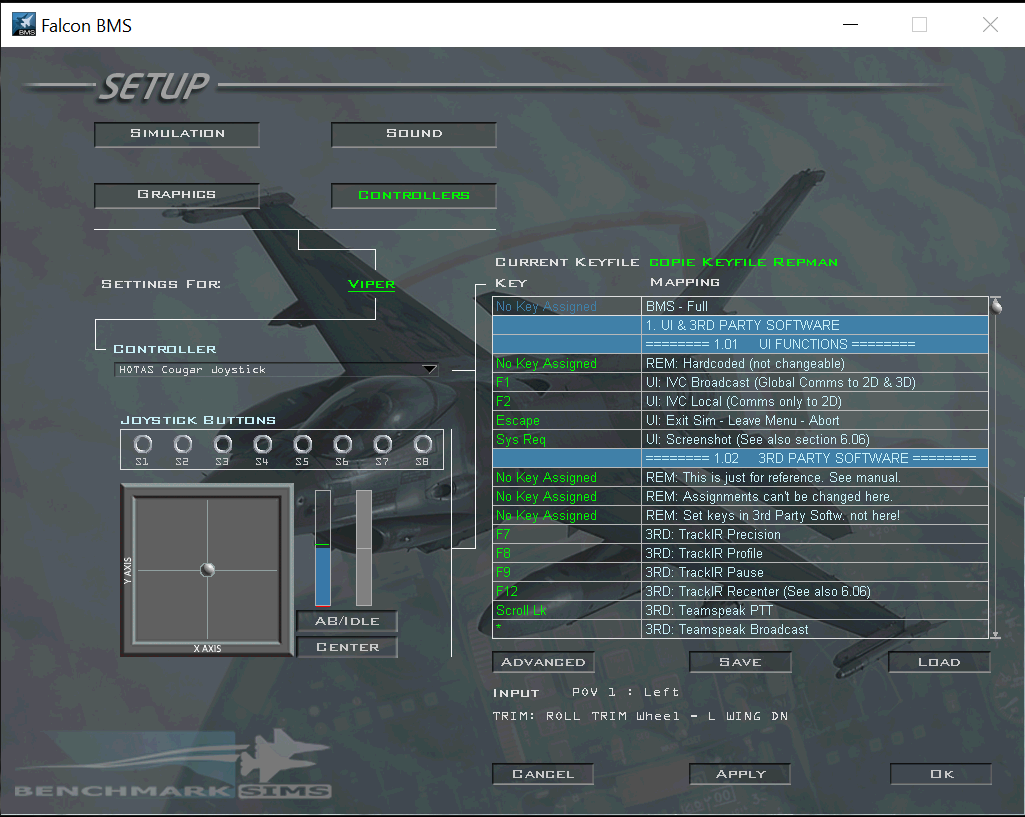
Task: Click joystick button indicator S4
Action: pos(263,445)
